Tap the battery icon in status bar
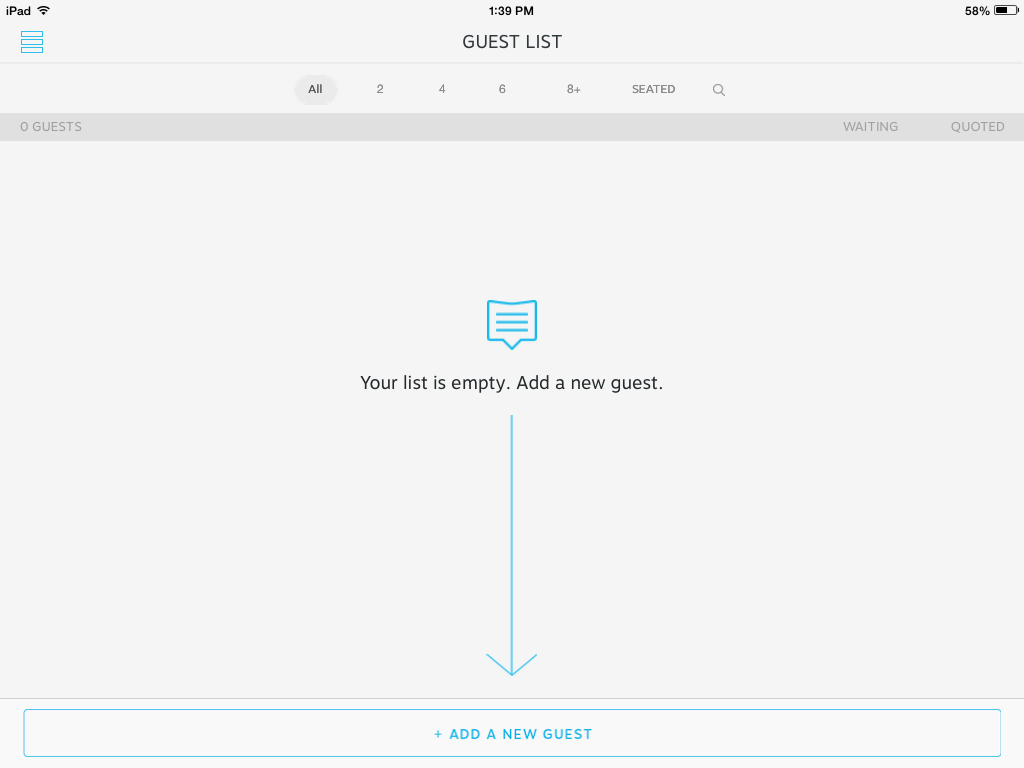Viewport: 1024px width, 768px height. [1006, 11]
